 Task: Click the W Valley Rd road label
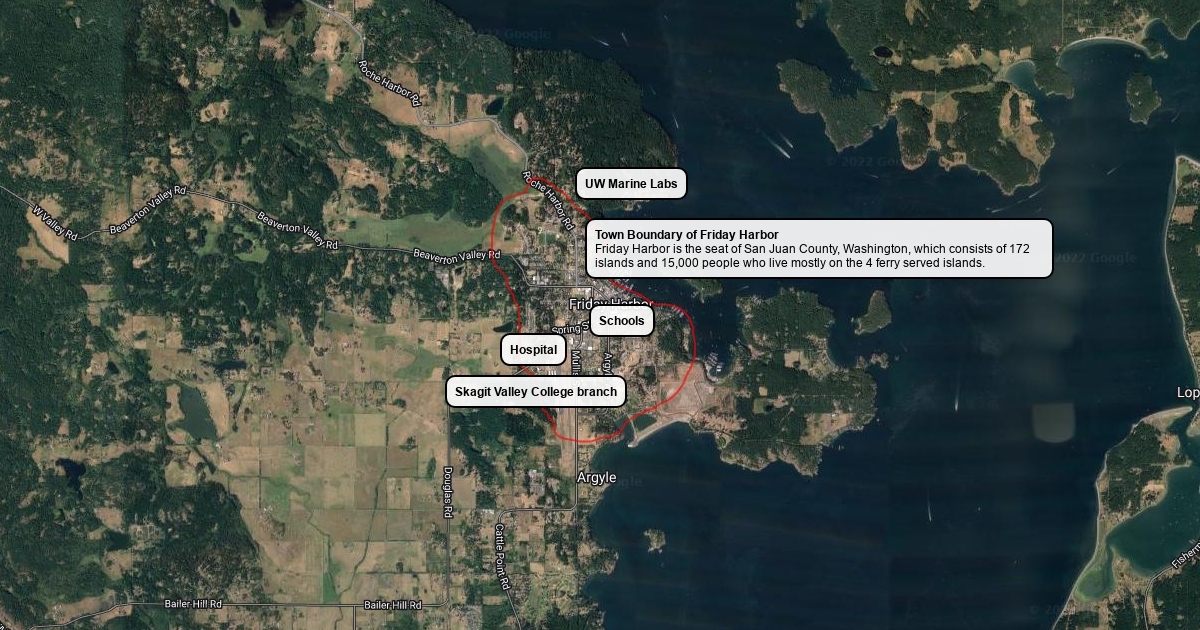click(x=54, y=223)
